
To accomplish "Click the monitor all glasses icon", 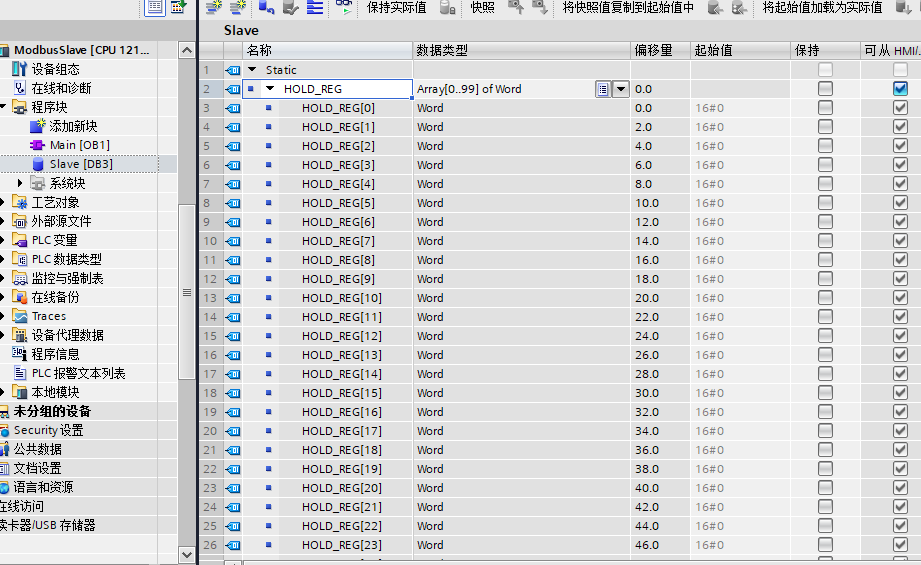I will click(x=343, y=8).
